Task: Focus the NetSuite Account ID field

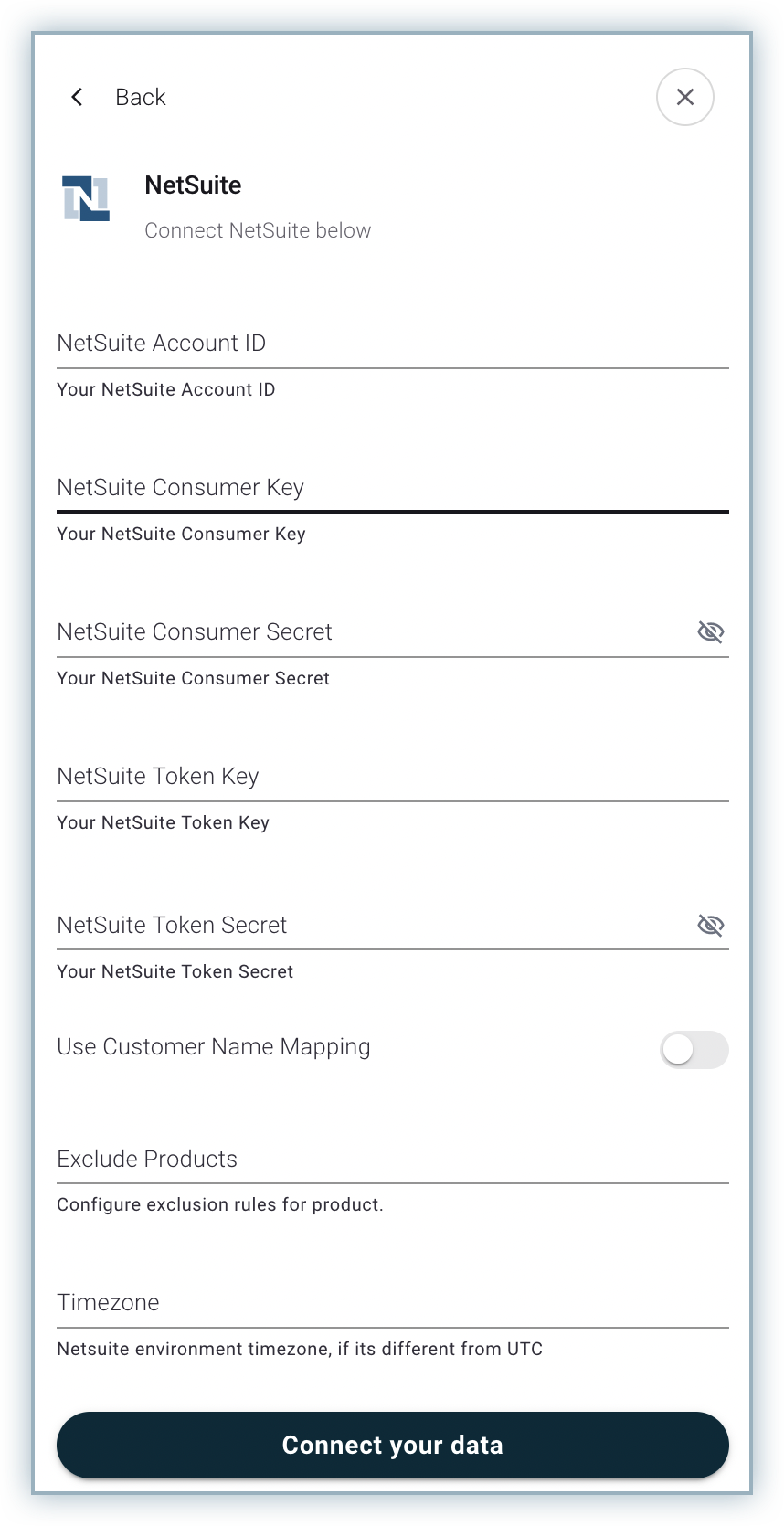Action: point(392,344)
